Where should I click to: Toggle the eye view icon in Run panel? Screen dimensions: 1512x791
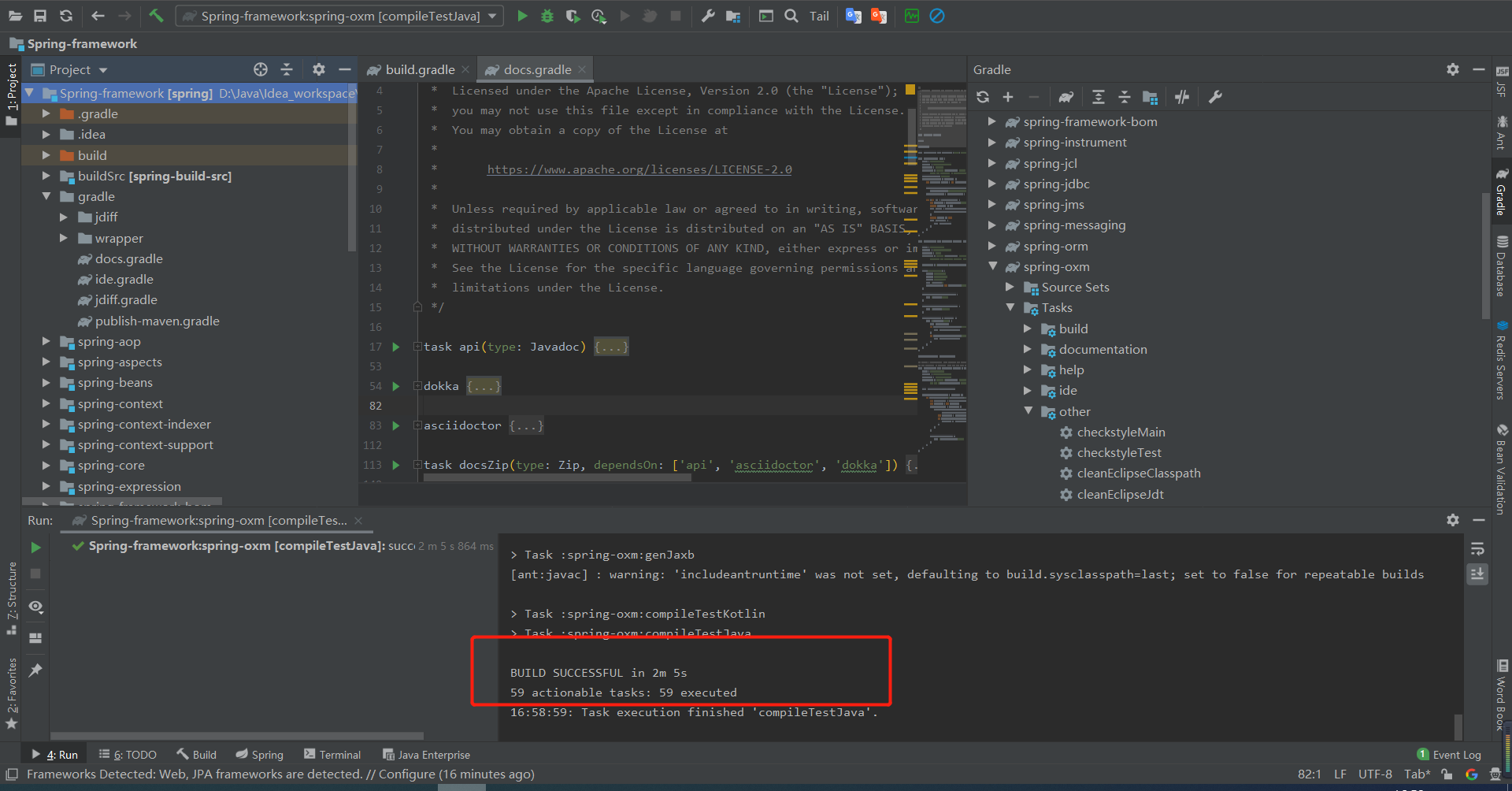pyautogui.click(x=35, y=607)
